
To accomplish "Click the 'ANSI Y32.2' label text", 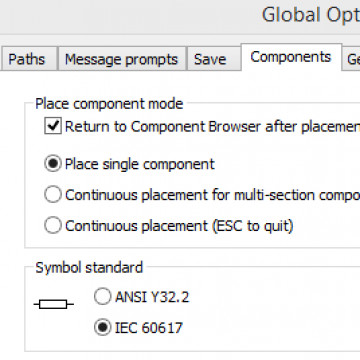I will (152, 297).
